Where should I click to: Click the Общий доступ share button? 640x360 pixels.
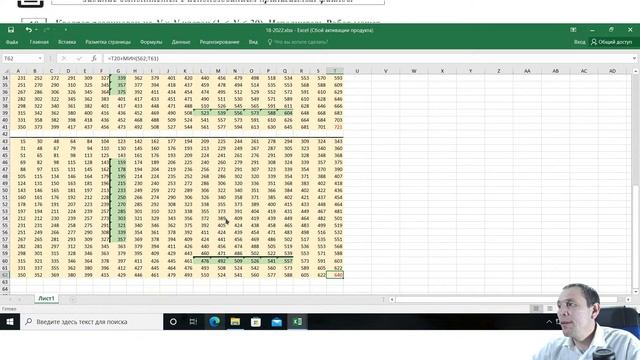611,42
